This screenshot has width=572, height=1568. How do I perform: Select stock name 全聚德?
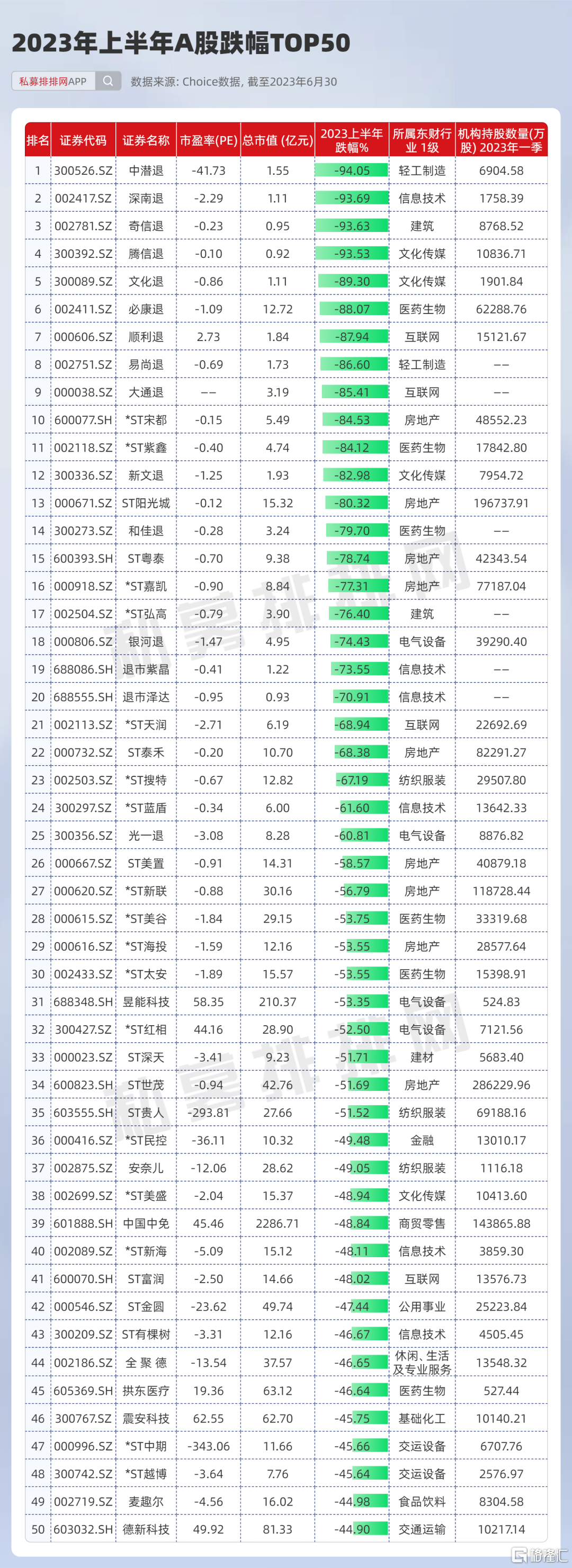tap(146, 1362)
